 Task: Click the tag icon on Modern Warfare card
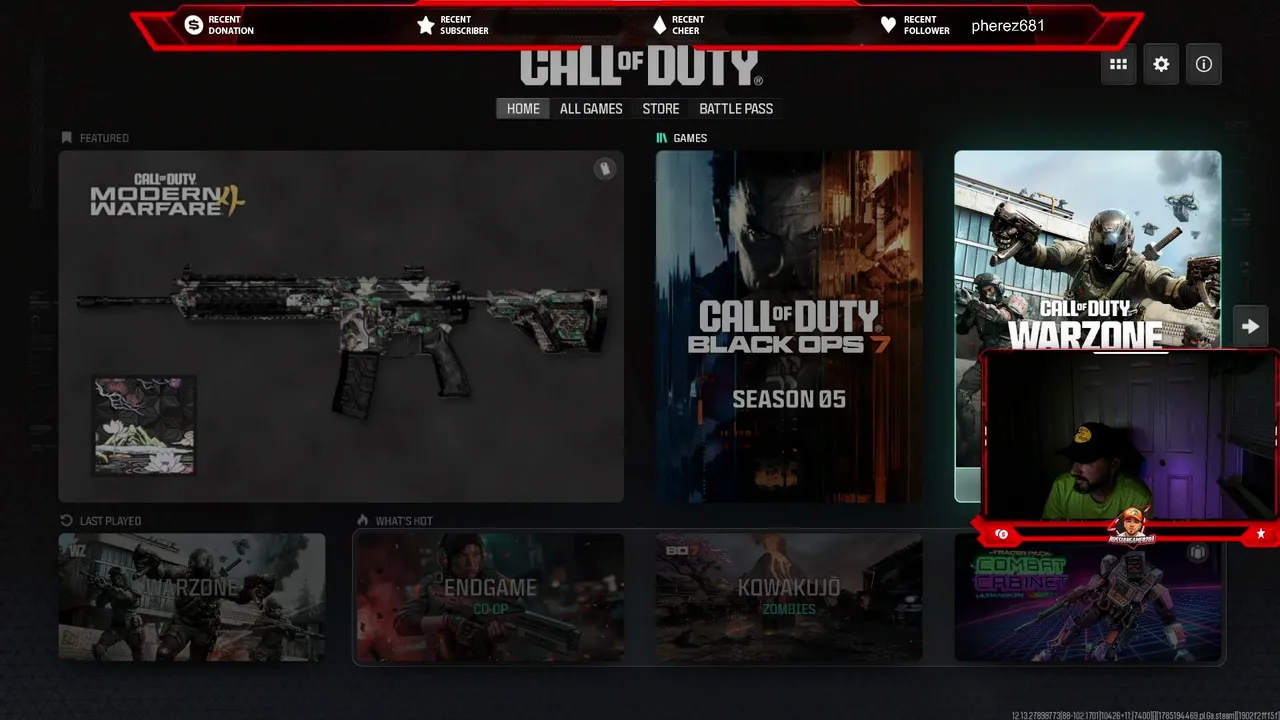(604, 169)
